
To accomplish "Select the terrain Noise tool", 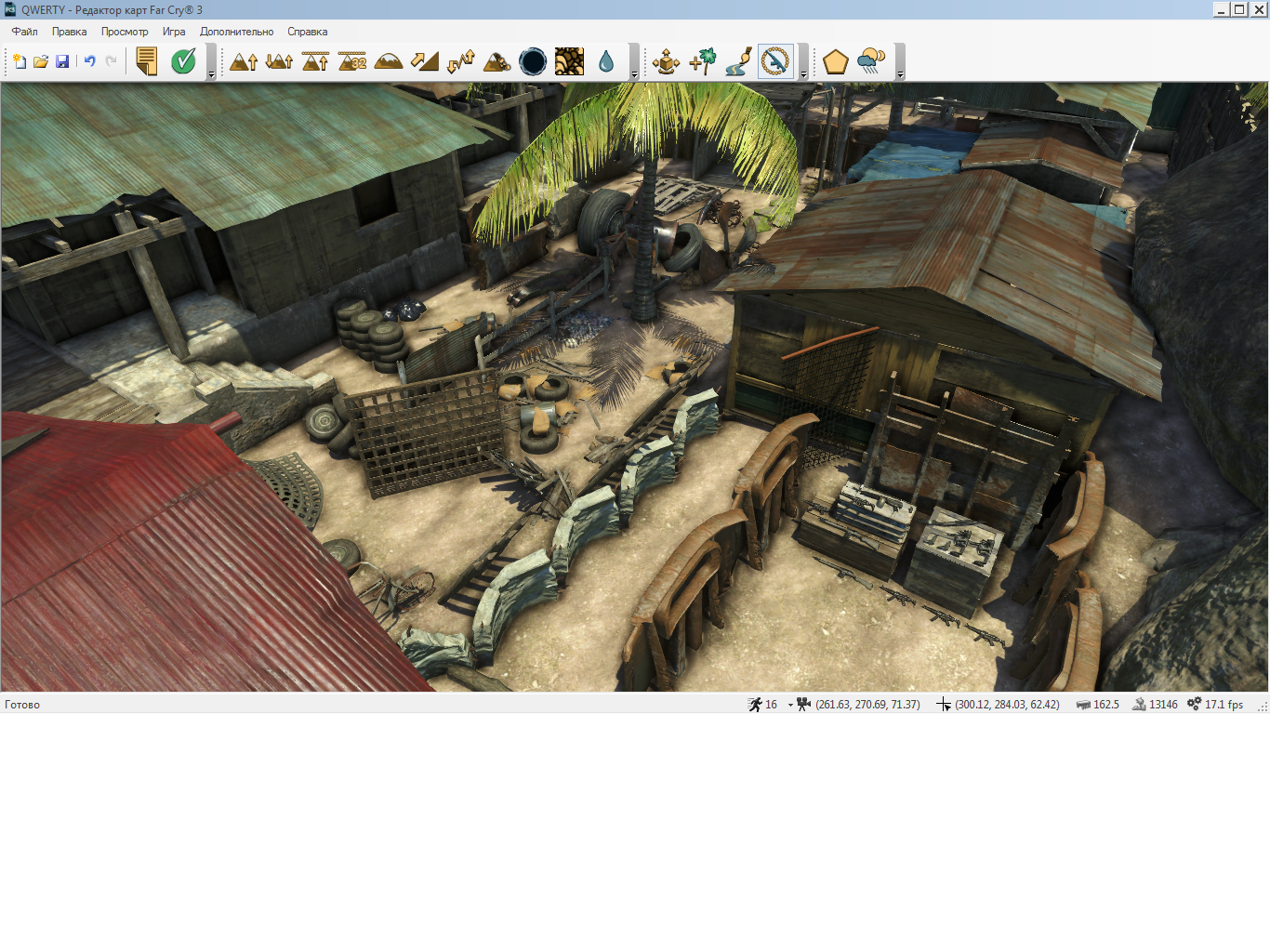I will click(461, 61).
